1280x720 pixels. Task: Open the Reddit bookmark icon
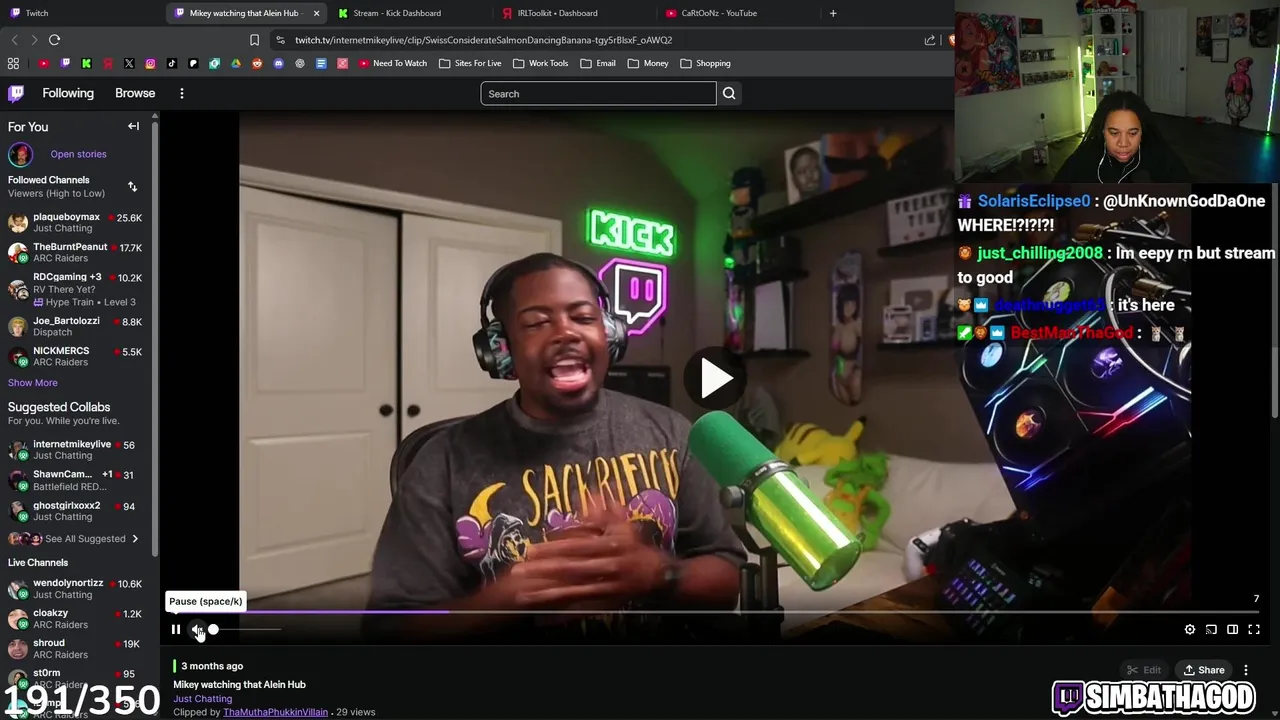point(257,63)
